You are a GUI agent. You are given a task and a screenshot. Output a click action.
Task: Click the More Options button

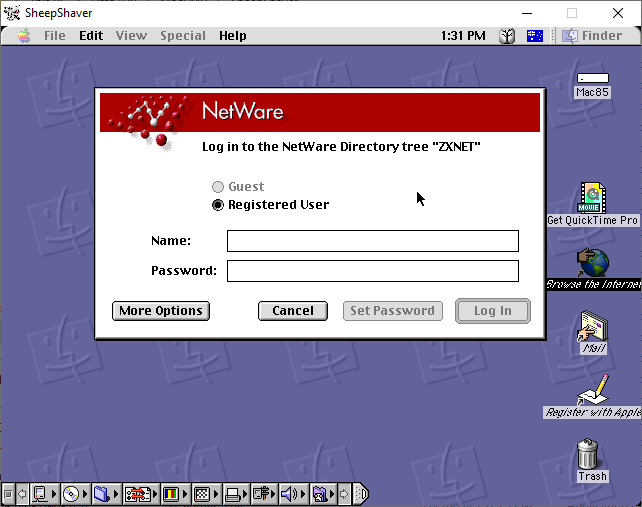[x=161, y=311]
